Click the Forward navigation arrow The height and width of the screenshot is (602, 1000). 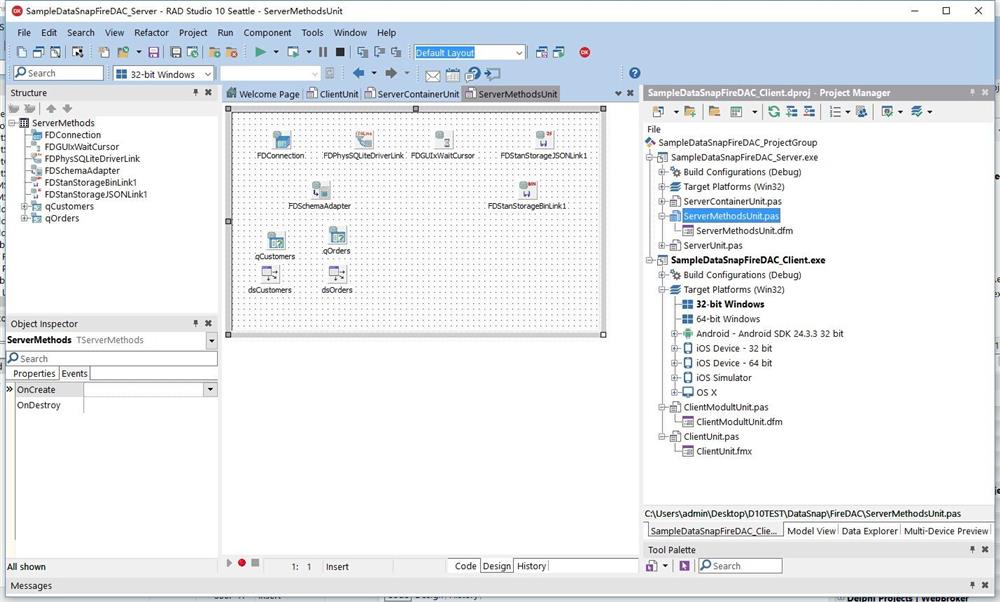(x=391, y=73)
